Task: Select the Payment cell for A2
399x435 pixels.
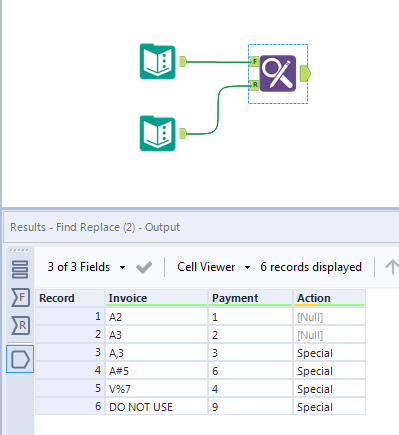Action: (250, 317)
